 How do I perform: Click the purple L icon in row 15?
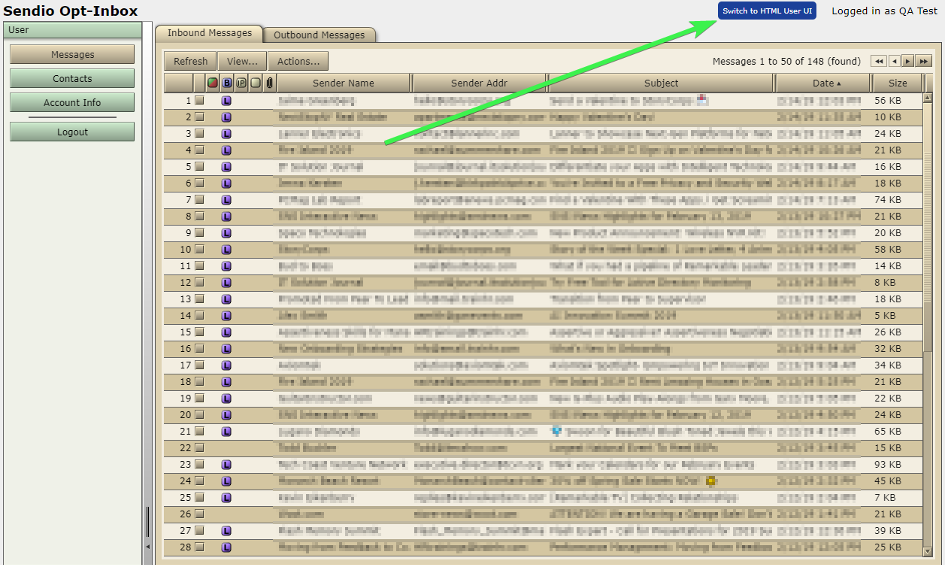tap(226, 332)
